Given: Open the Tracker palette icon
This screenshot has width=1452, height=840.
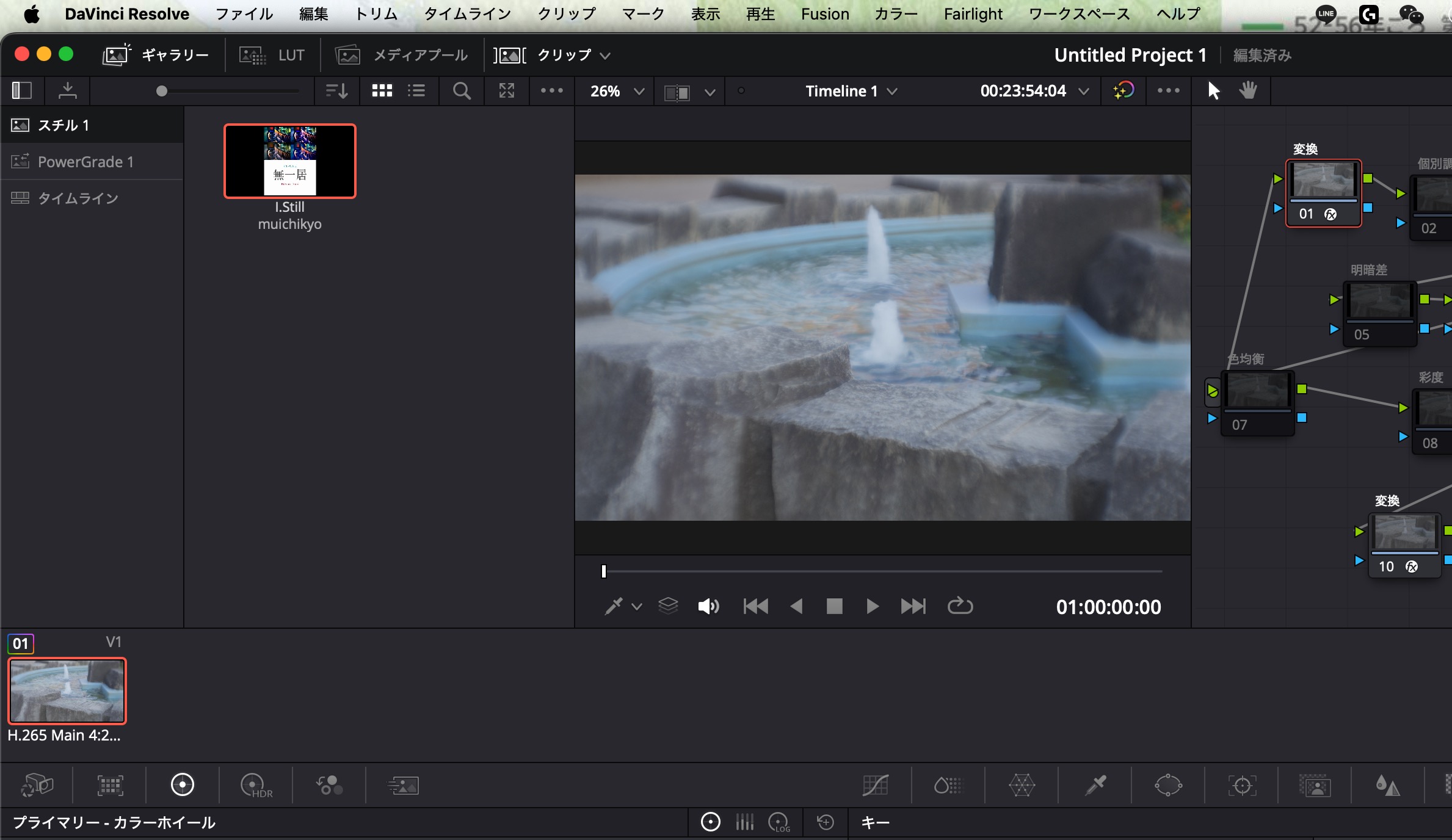Looking at the screenshot, I should pos(1242,785).
